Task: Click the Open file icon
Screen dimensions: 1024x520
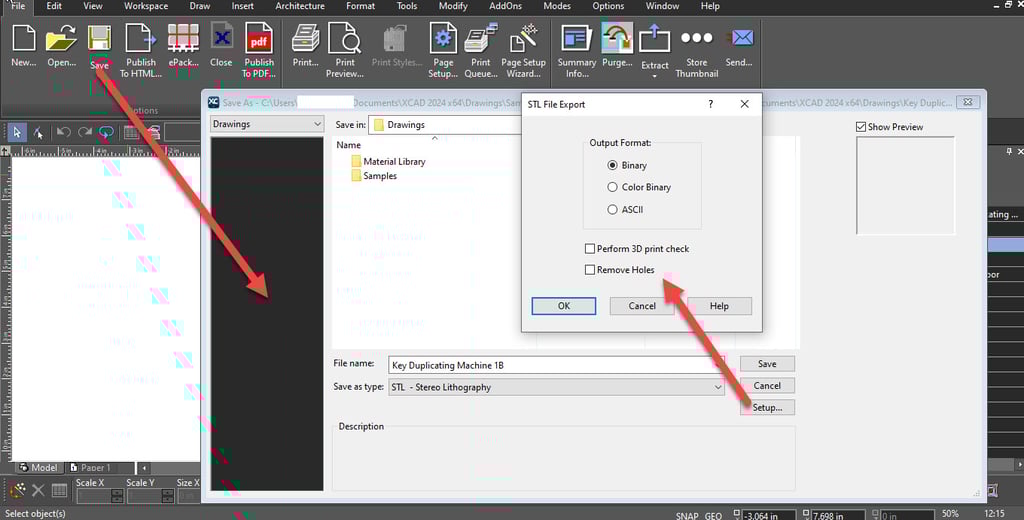Action: pos(61,39)
